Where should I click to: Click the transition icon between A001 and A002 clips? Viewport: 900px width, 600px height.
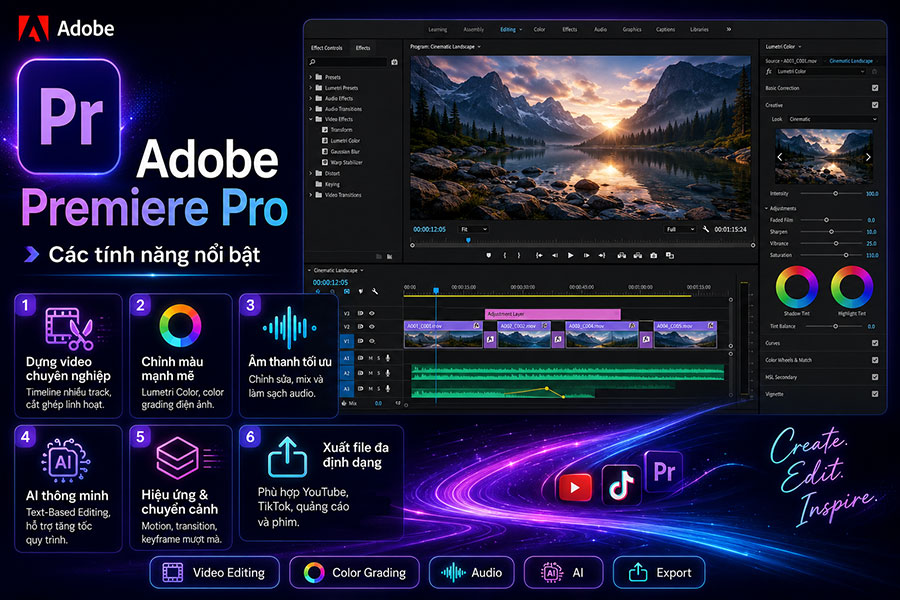[x=490, y=339]
